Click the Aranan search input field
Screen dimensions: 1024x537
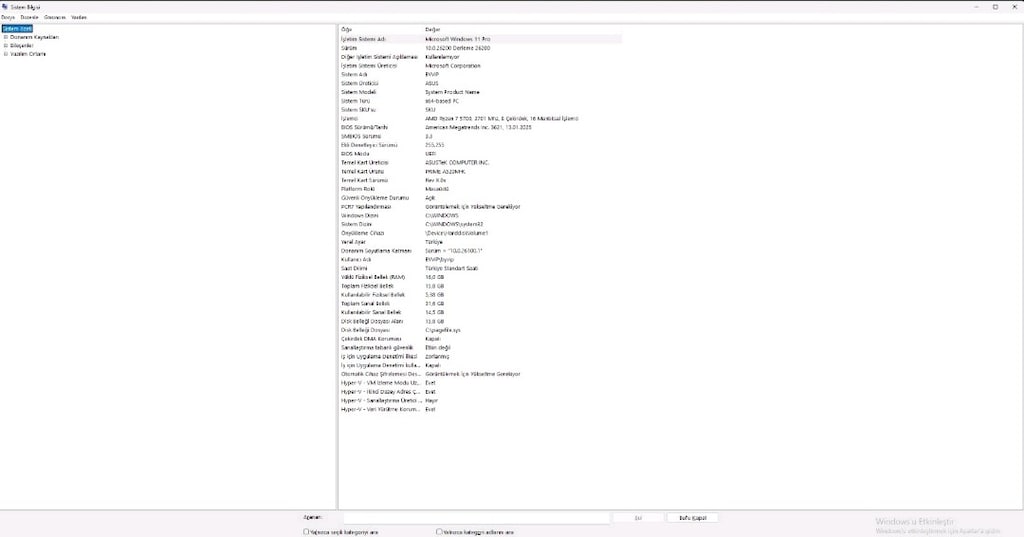[x=477, y=517]
